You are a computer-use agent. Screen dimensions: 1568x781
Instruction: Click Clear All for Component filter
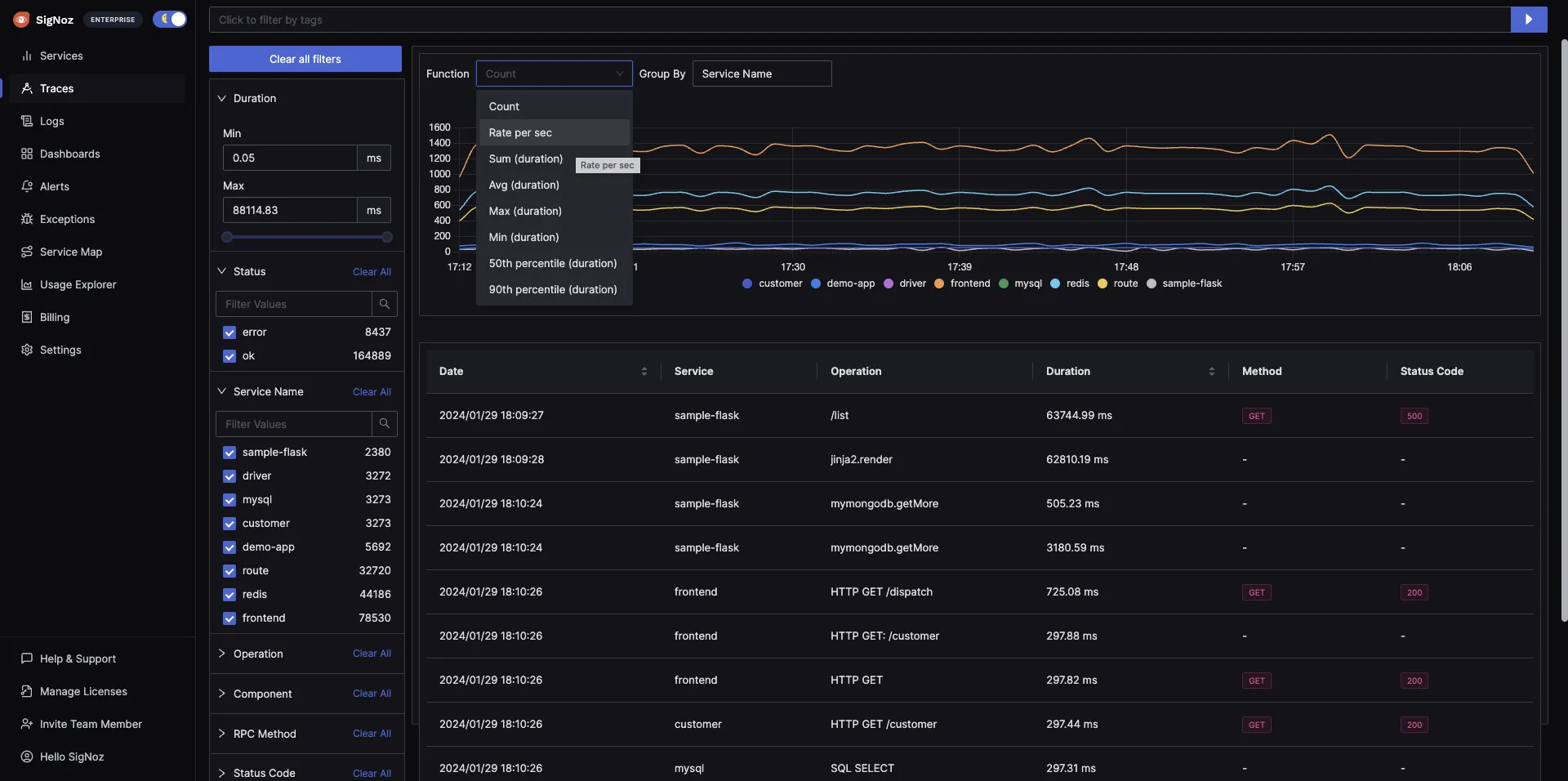(x=372, y=694)
